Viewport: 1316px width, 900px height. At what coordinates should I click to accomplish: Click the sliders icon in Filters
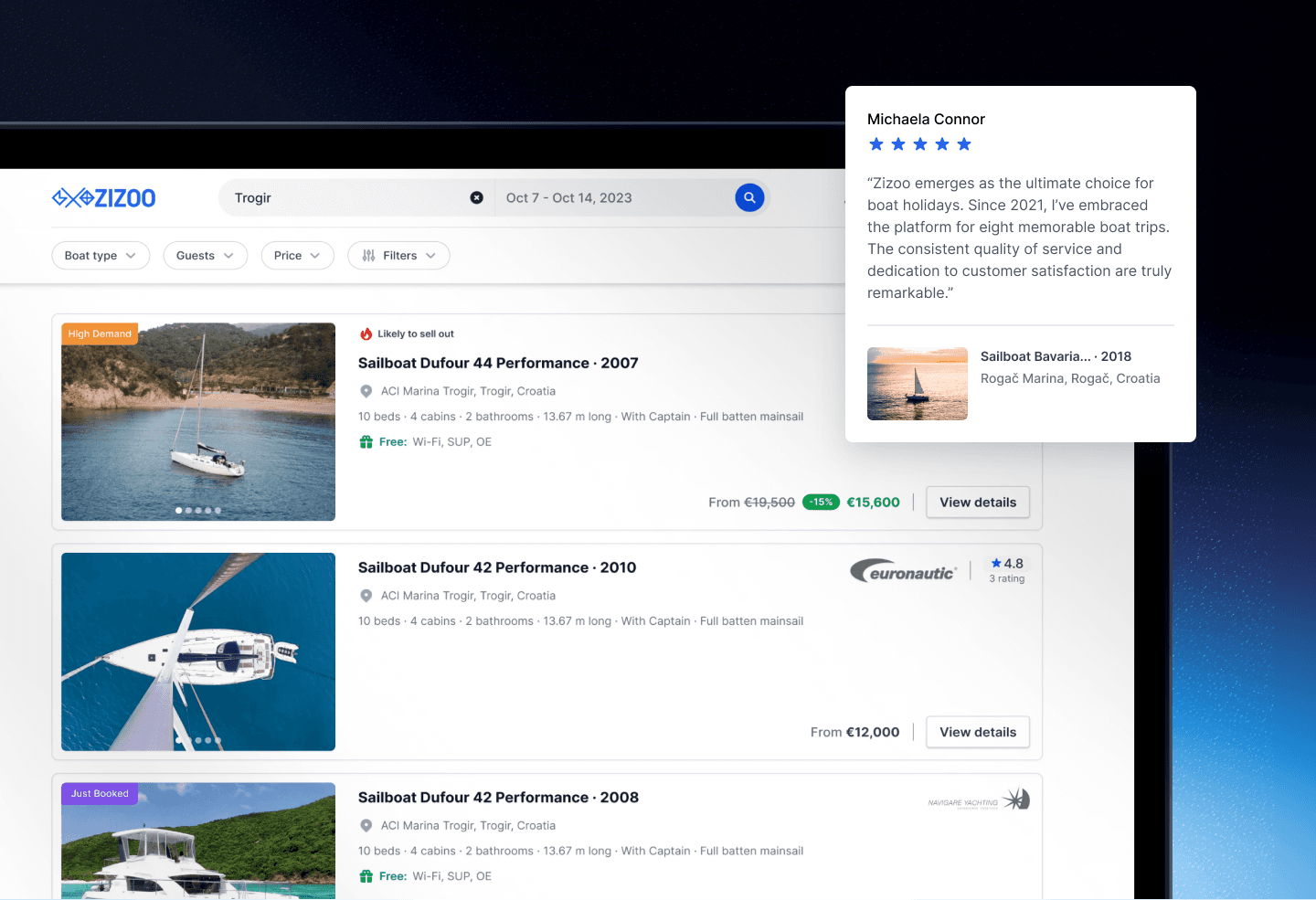tap(368, 256)
